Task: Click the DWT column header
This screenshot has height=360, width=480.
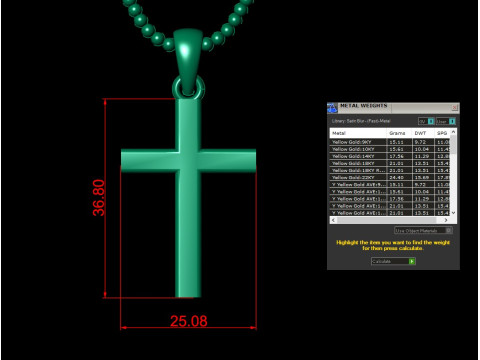Action: coord(423,133)
